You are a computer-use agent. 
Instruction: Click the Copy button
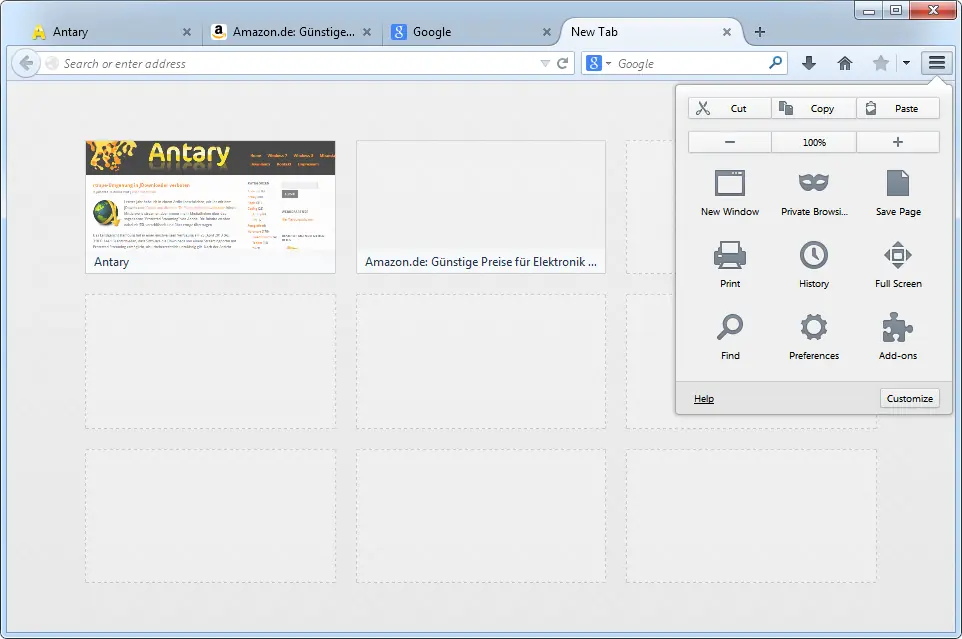click(x=814, y=109)
